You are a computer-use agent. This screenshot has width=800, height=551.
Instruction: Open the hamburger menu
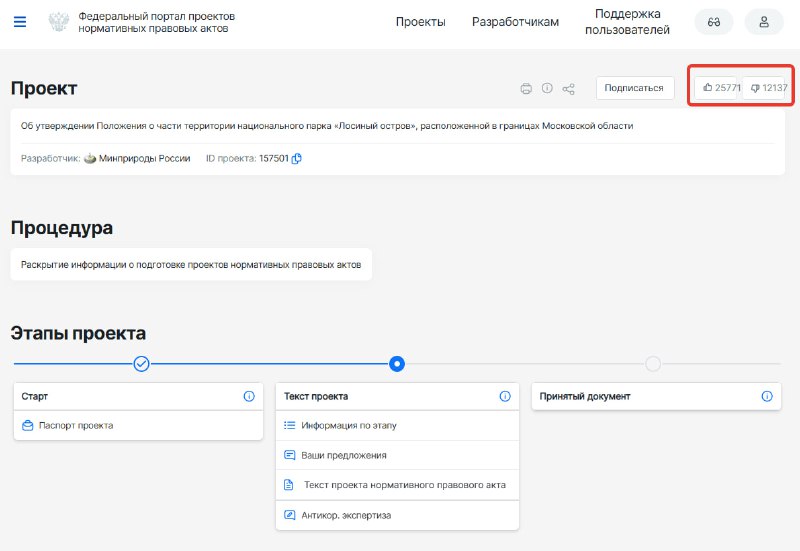[19, 22]
